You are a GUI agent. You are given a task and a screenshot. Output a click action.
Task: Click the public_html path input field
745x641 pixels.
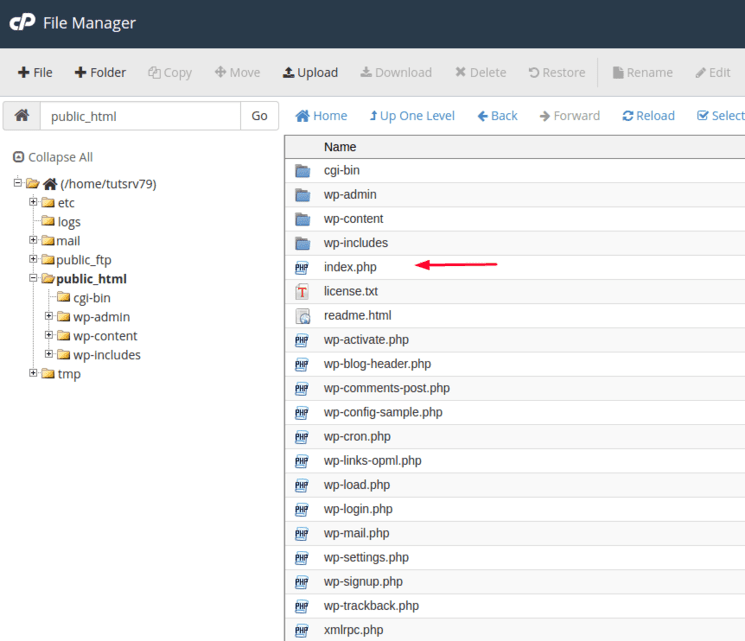pyautogui.click(x=140, y=116)
